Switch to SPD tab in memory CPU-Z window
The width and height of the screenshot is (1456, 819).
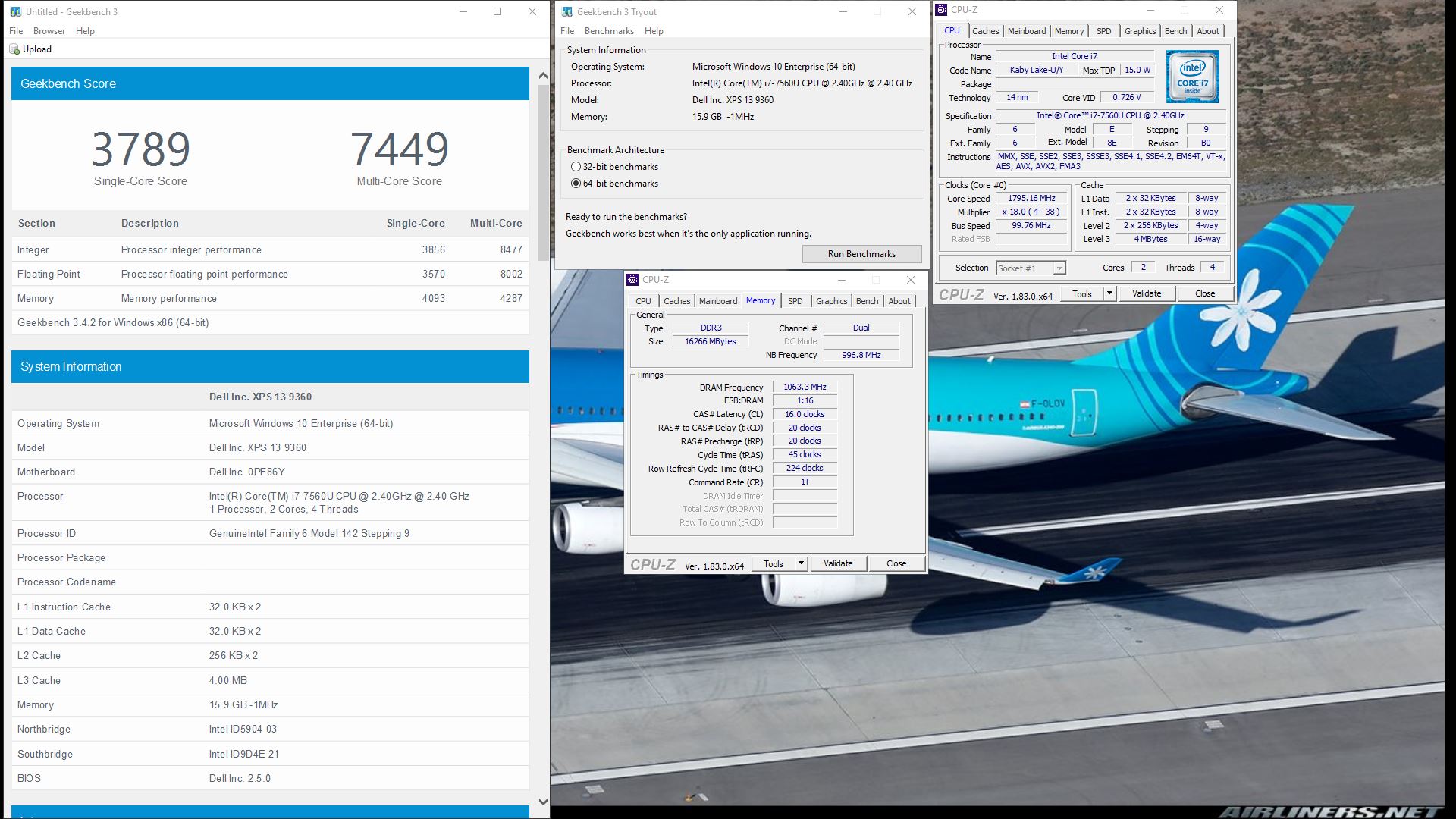[795, 301]
